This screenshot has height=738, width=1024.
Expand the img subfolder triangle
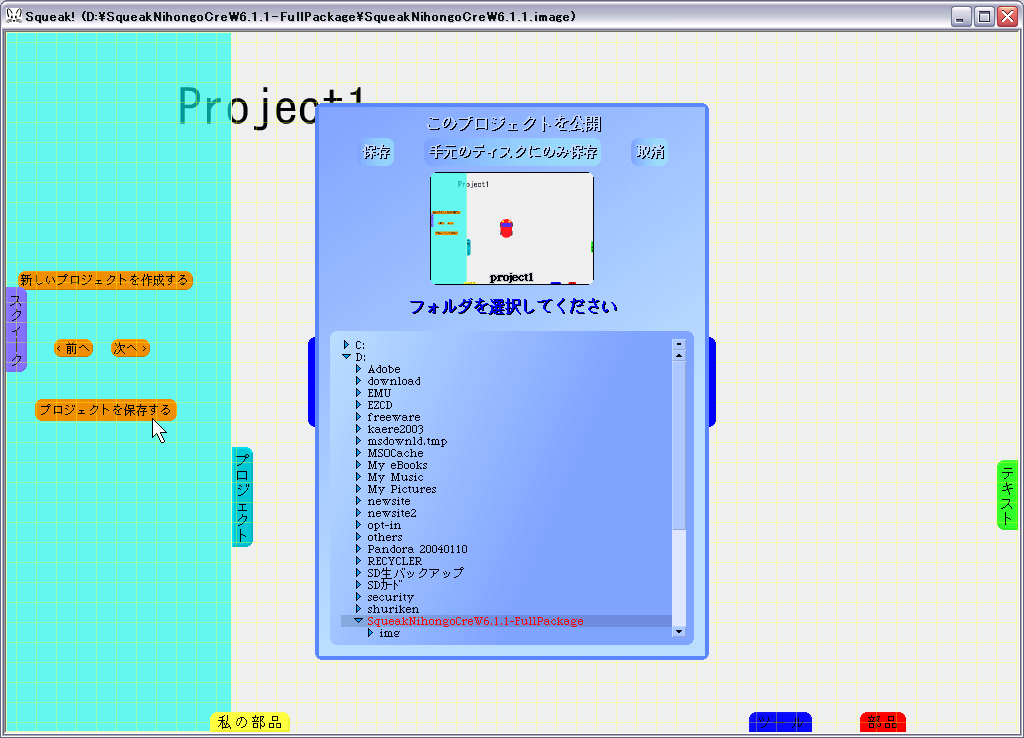(371, 633)
